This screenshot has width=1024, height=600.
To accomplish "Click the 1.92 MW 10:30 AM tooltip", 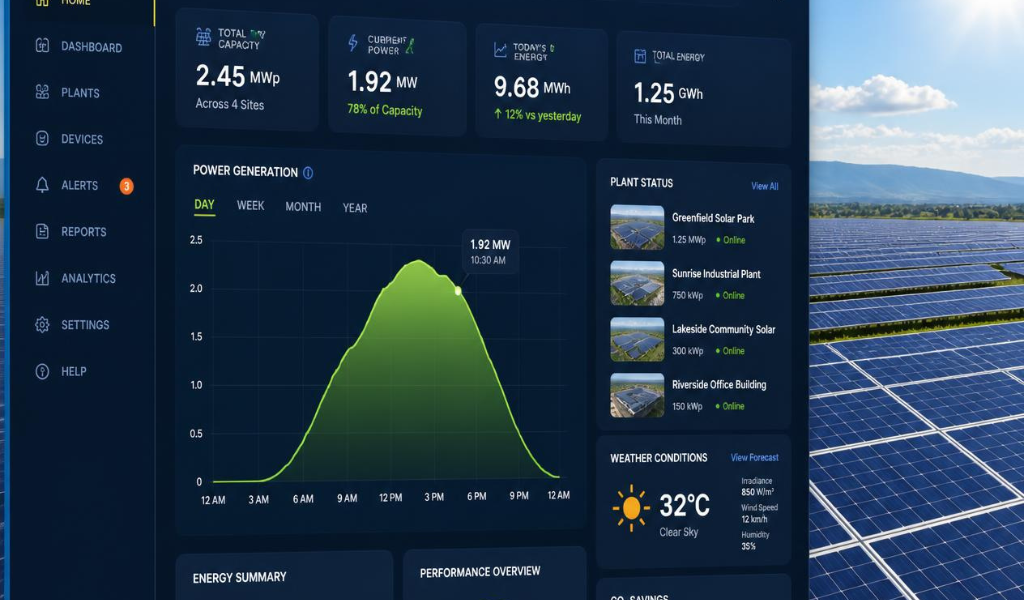I will click(x=490, y=251).
